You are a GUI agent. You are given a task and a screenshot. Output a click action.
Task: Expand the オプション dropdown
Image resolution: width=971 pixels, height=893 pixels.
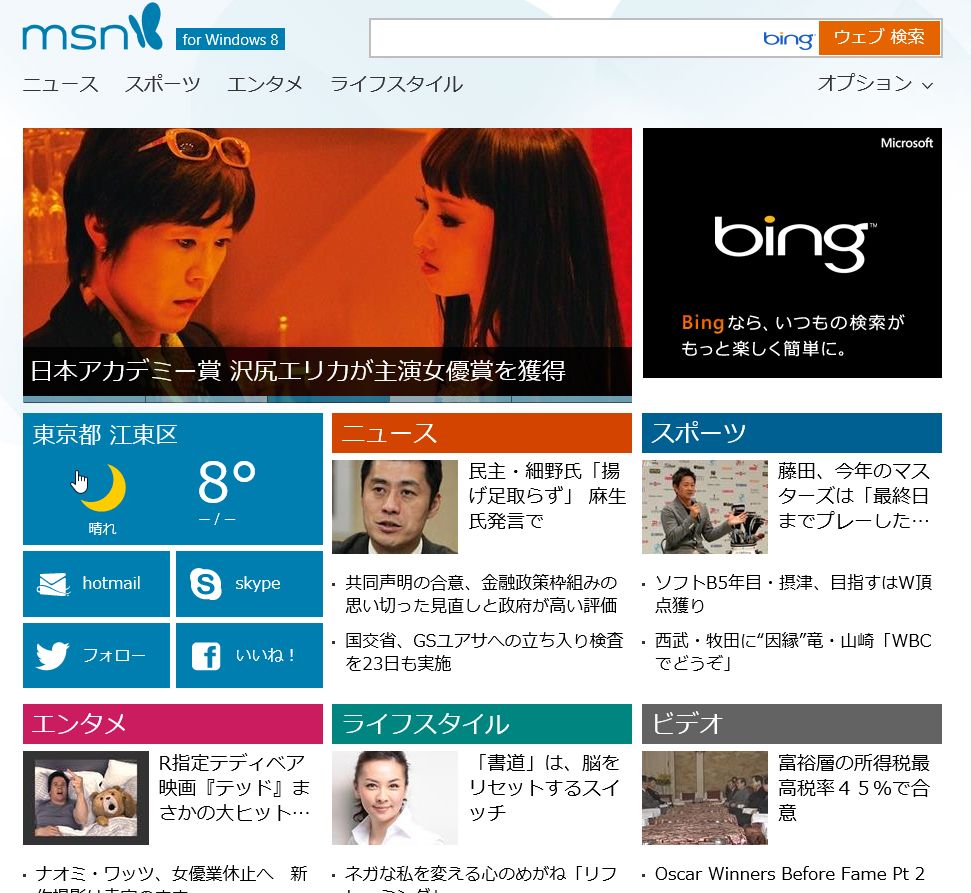point(874,83)
